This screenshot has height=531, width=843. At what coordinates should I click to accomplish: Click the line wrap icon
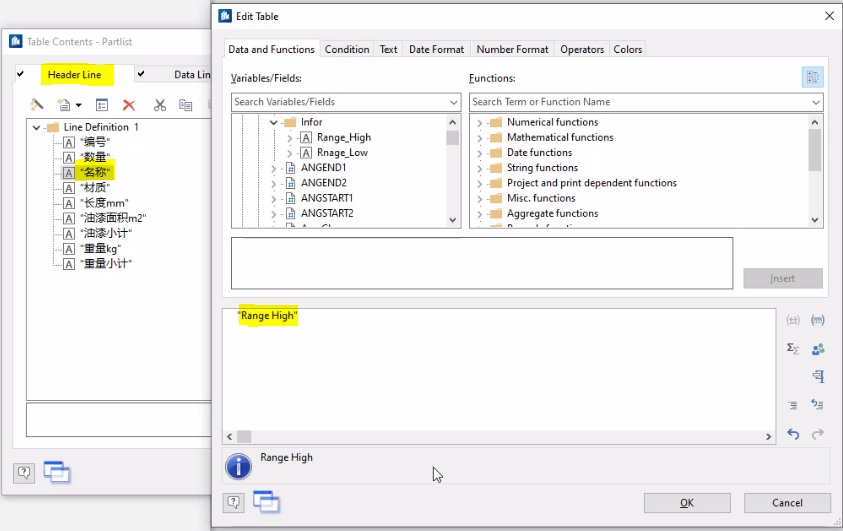click(818, 405)
